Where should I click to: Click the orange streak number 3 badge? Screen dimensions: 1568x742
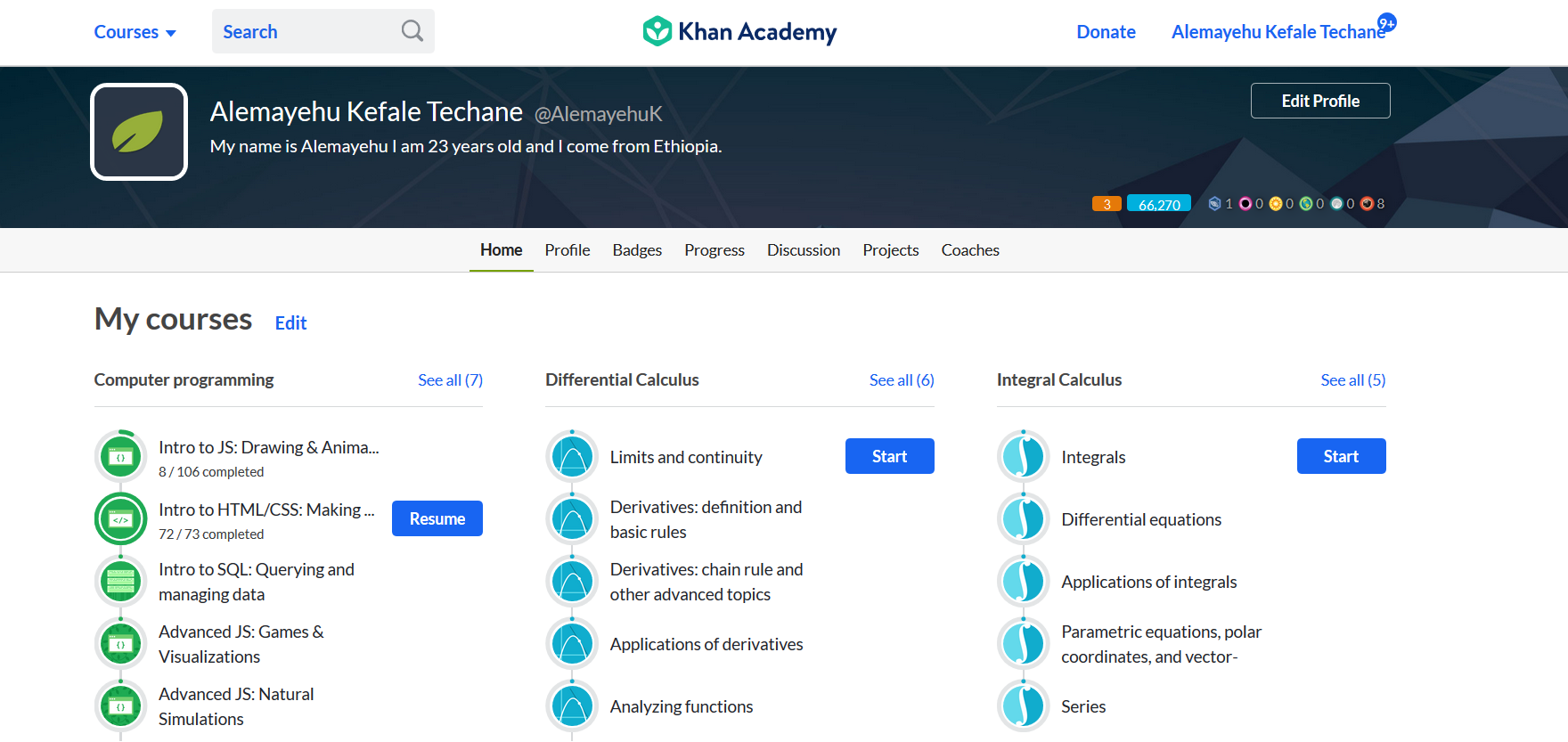tap(1107, 203)
